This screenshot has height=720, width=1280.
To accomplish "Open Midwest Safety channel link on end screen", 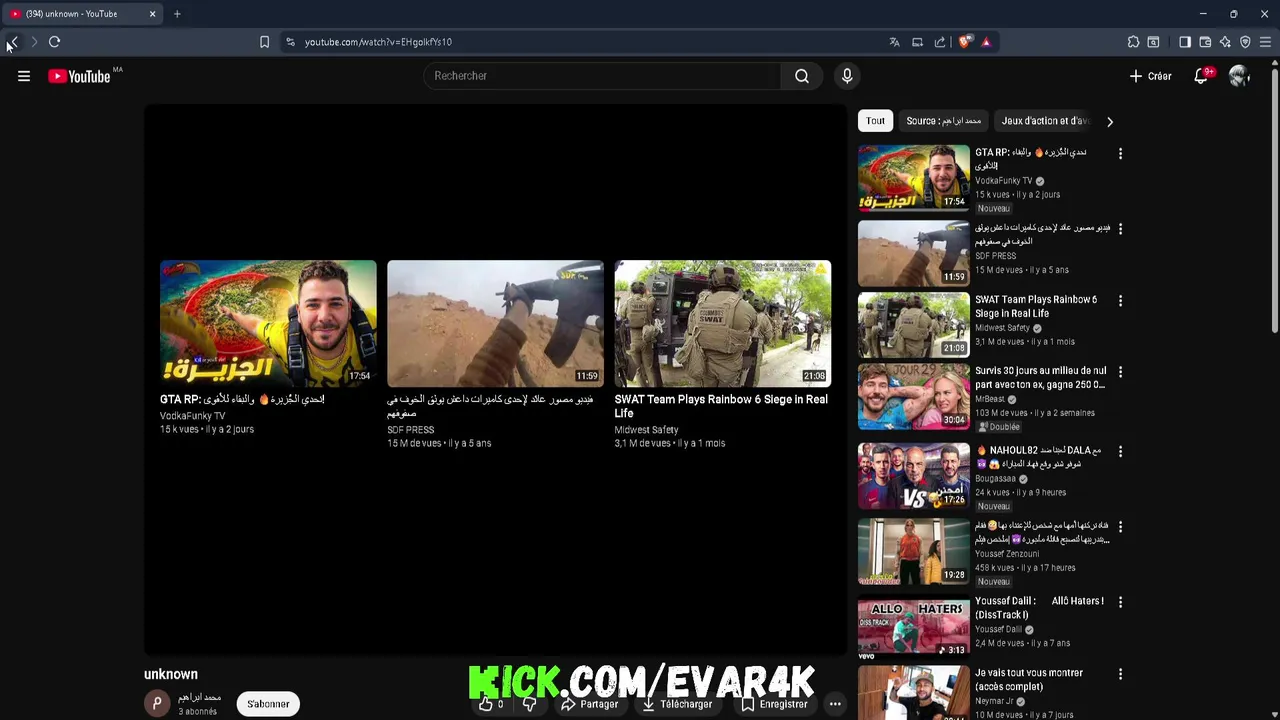I will [646, 430].
